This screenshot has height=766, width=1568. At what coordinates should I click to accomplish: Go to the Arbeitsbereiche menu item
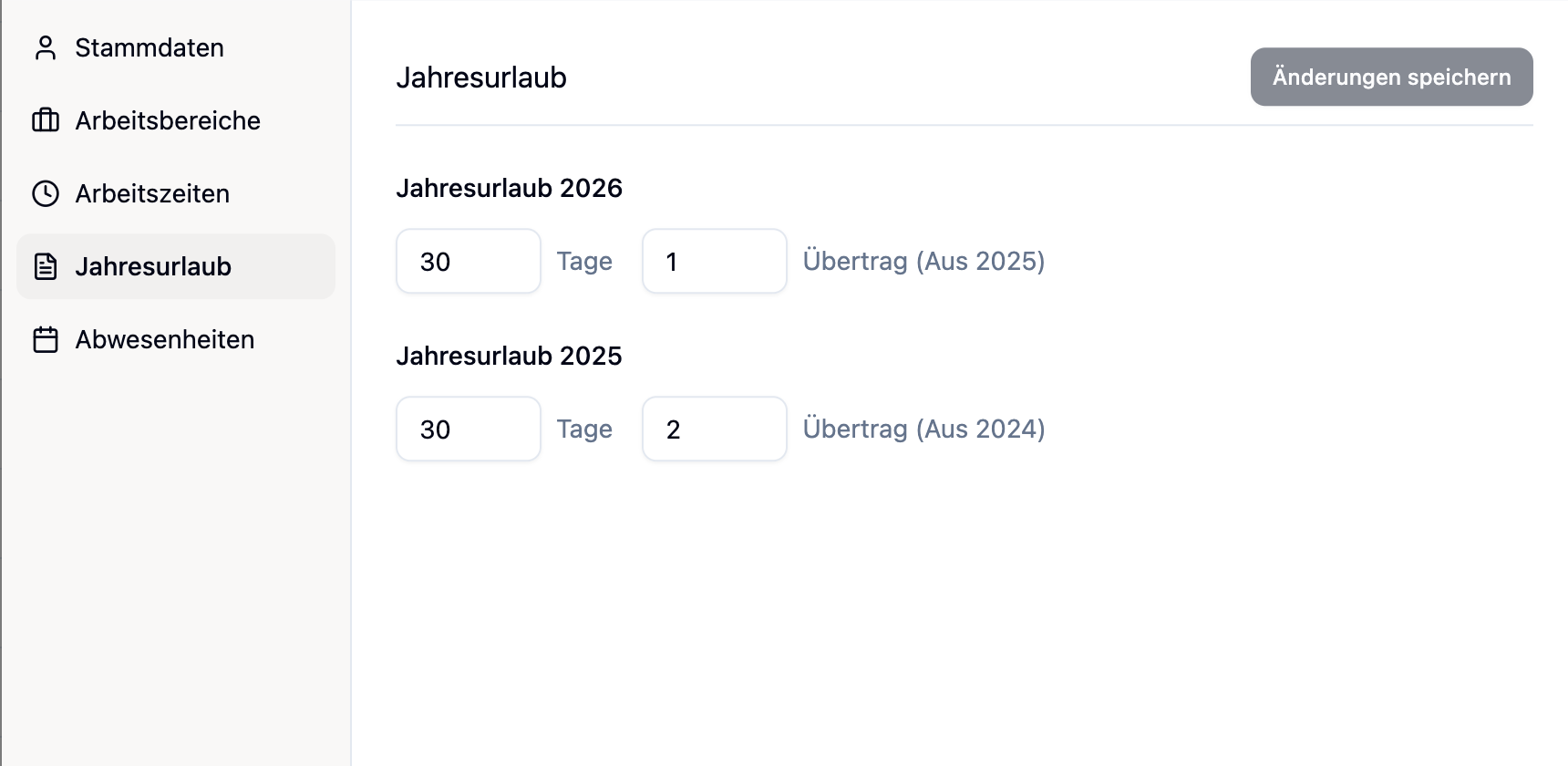coord(168,120)
